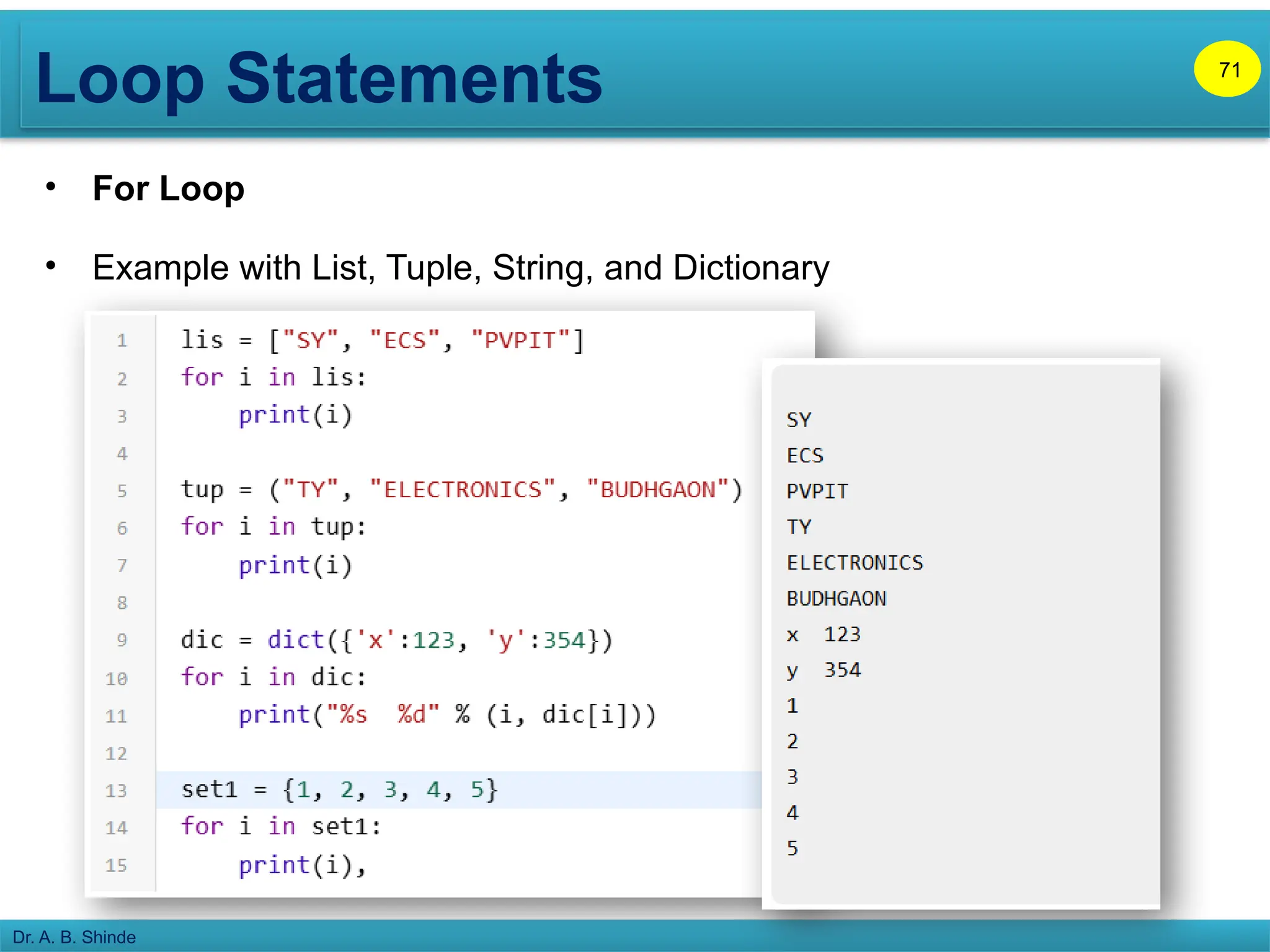This screenshot has height=952, width=1270.
Task: Click output line "ELECTRONICS"
Action: click(x=855, y=563)
